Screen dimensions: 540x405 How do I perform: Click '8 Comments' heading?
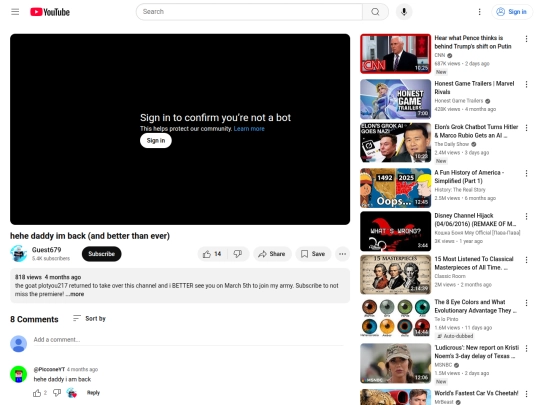(x=34, y=320)
